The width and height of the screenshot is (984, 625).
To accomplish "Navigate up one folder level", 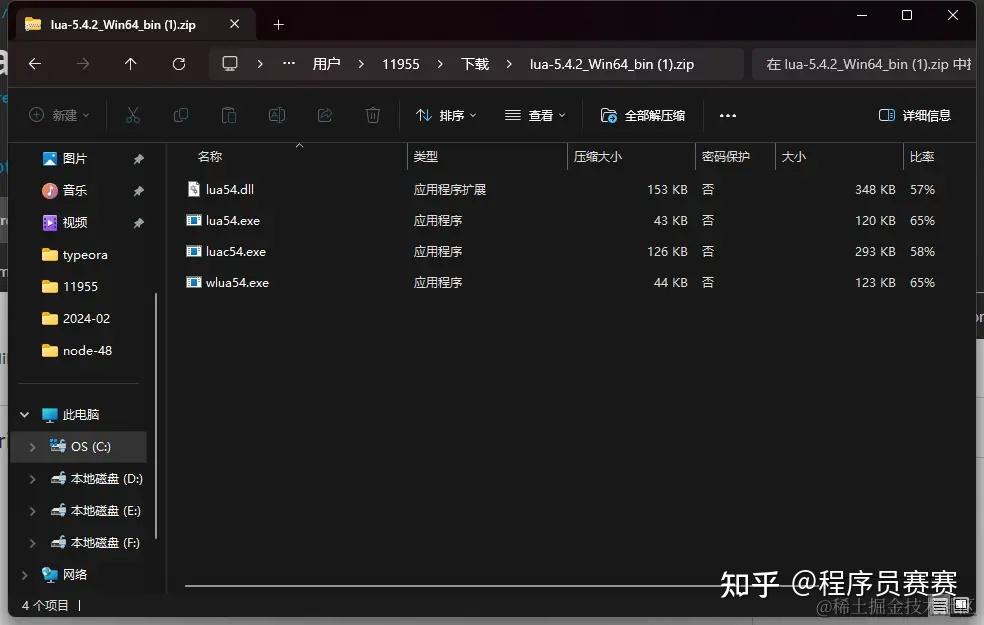I will tap(130, 63).
